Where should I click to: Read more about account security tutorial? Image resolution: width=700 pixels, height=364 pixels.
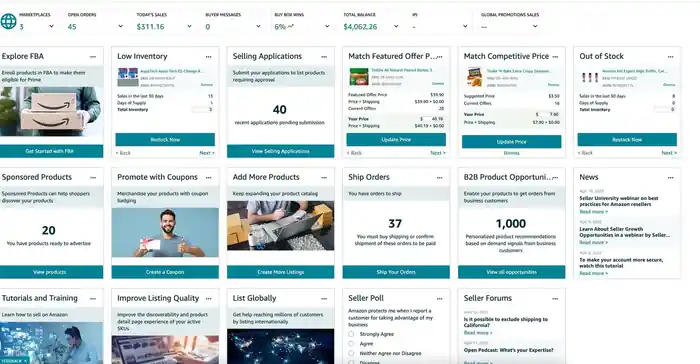pos(594,273)
